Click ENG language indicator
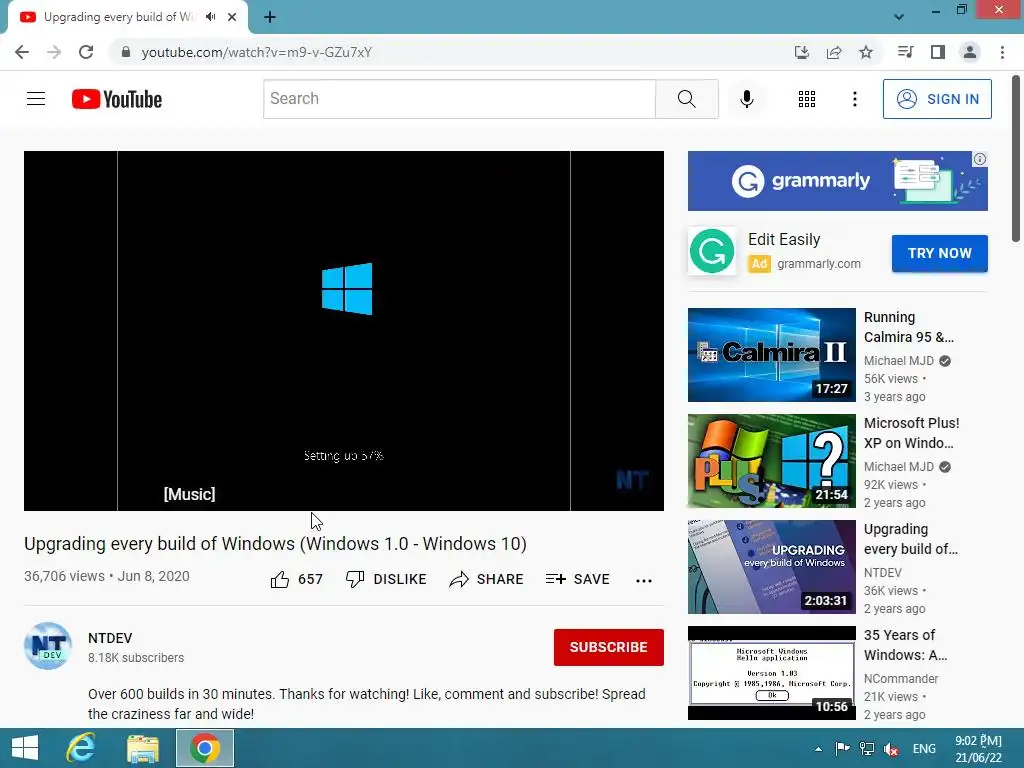The width and height of the screenshot is (1024, 768). point(924,749)
